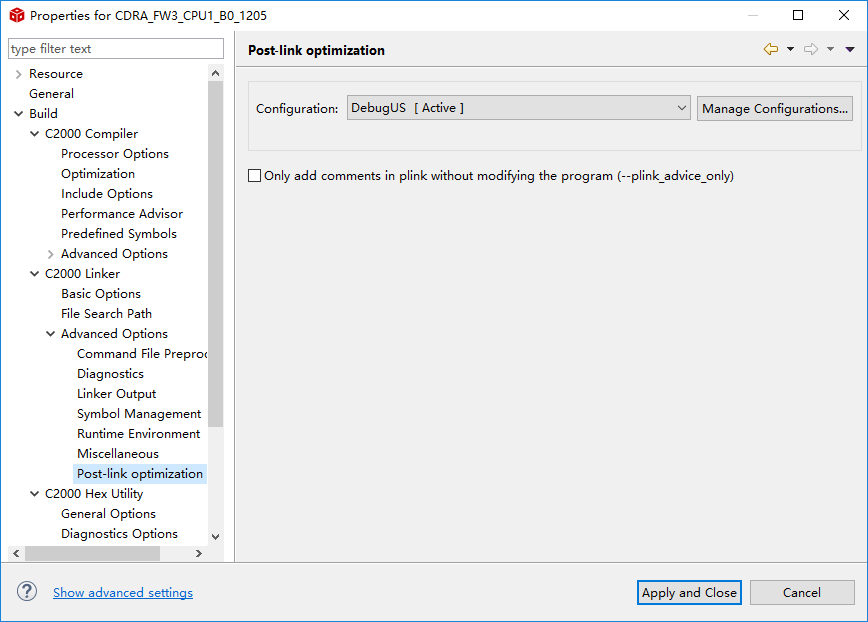Click the Show advanced settings link
This screenshot has width=868, height=622.
pyautogui.click(x=123, y=592)
